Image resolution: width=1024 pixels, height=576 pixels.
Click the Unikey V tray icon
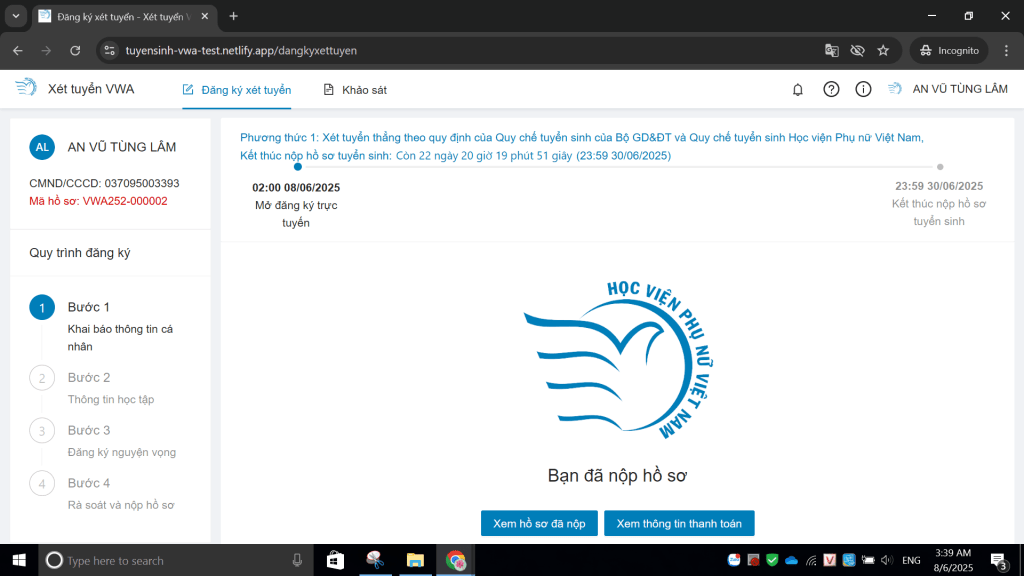tap(829, 560)
